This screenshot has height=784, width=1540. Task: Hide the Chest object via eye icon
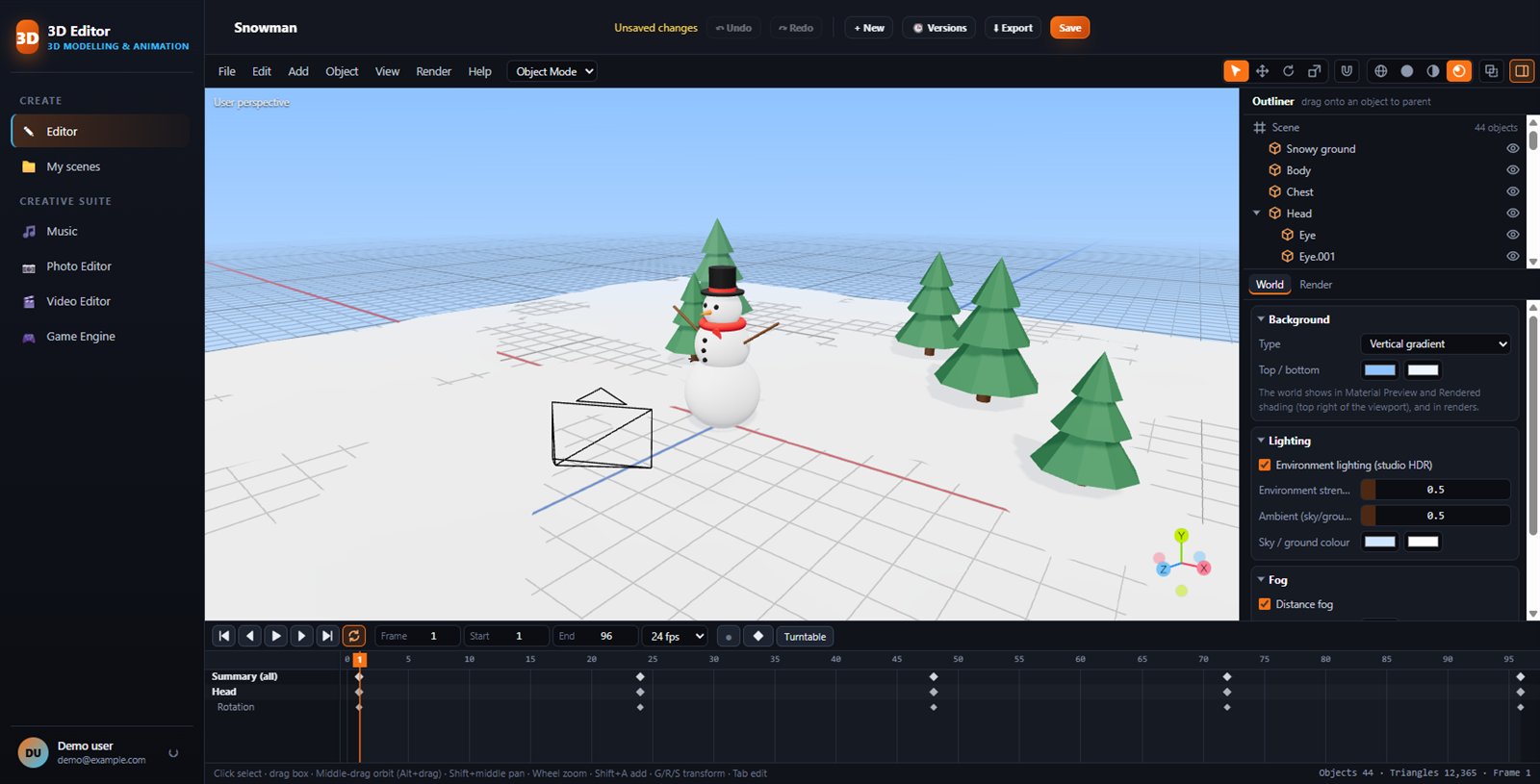pos(1513,191)
